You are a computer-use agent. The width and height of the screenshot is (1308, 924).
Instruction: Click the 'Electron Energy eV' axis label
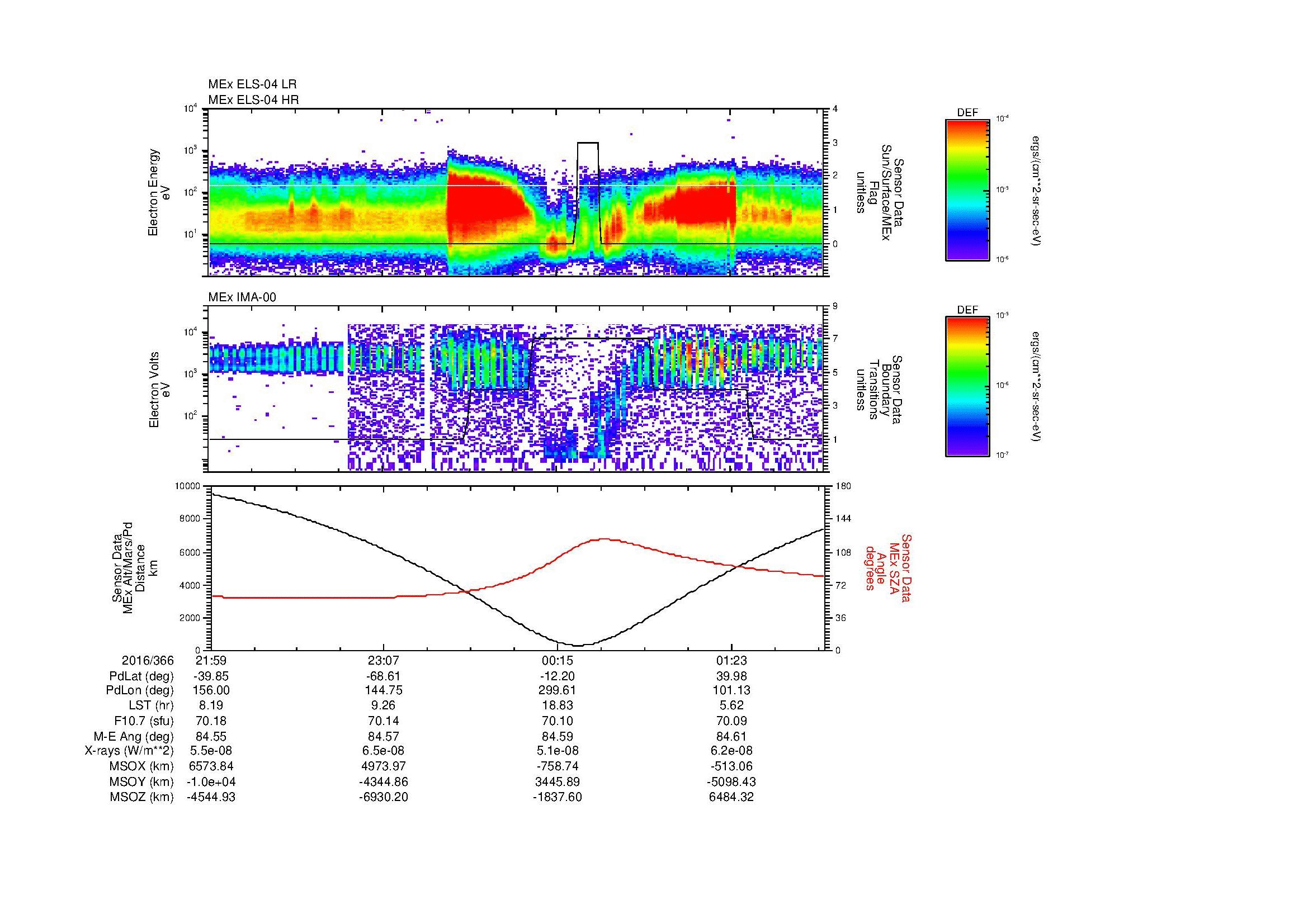click(x=159, y=192)
